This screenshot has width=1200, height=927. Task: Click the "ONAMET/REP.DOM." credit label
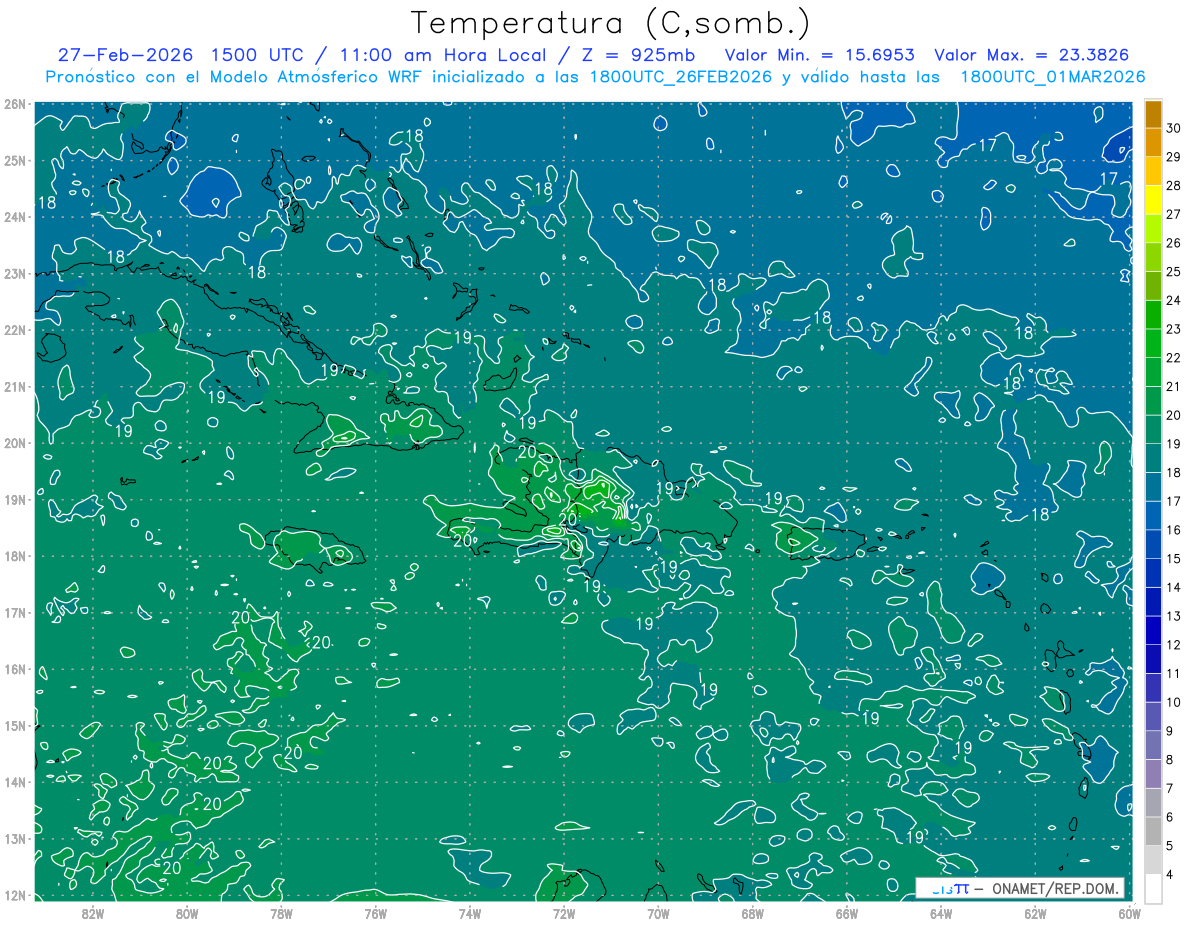[1054, 888]
